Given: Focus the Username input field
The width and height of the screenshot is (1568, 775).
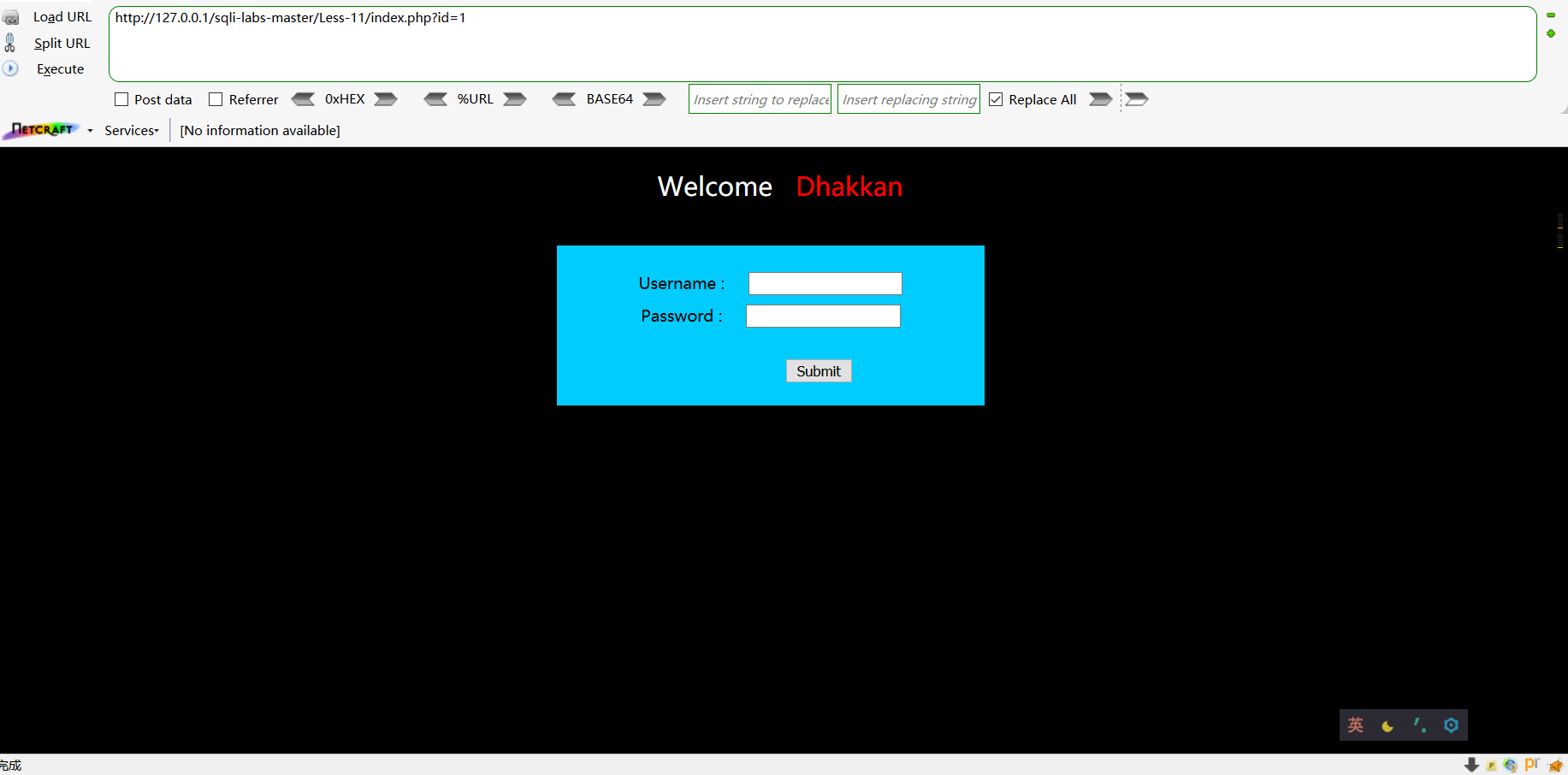Looking at the screenshot, I should (x=825, y=283).
